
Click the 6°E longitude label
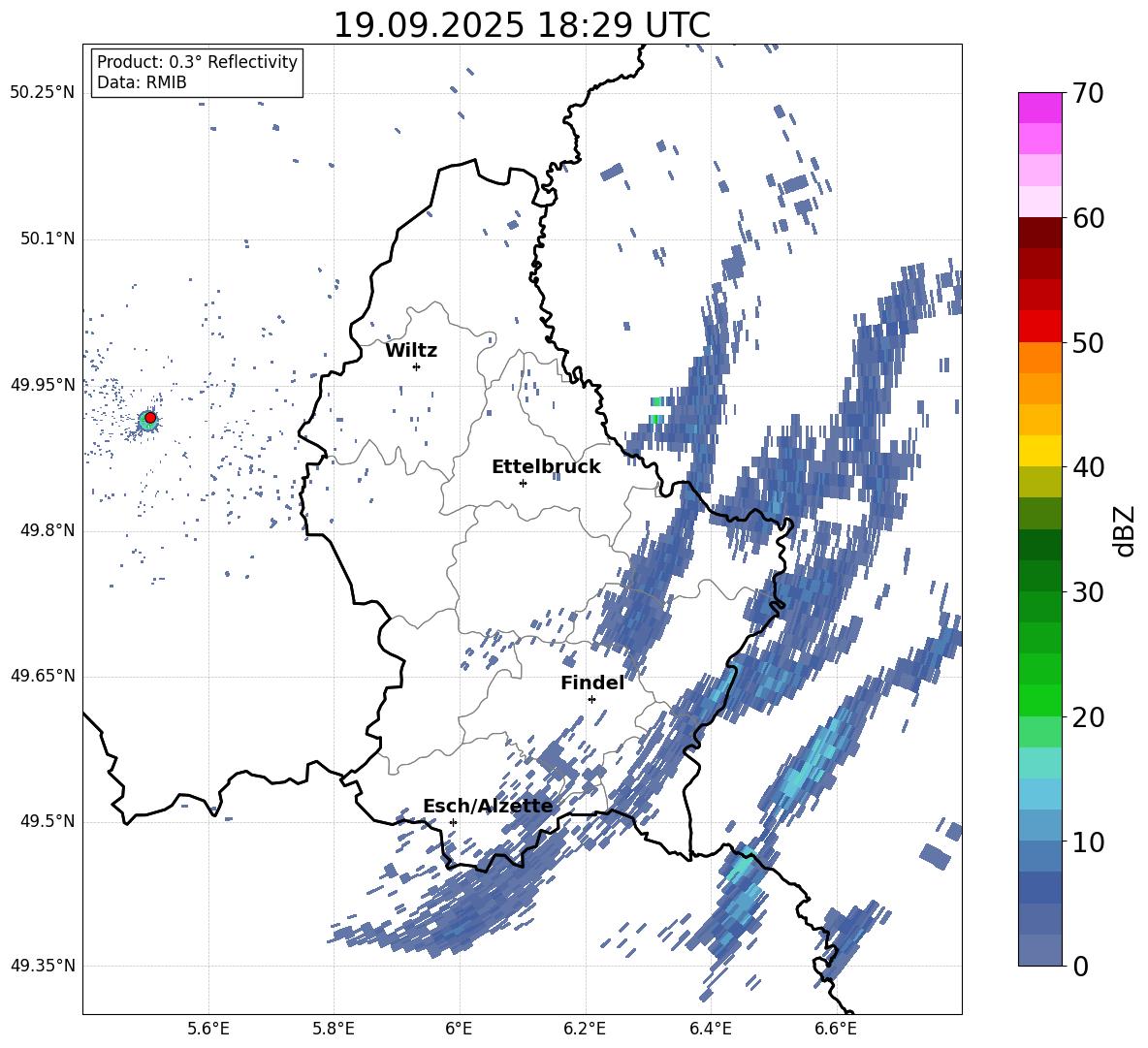pyautogui.click(x=459, y=1029)
